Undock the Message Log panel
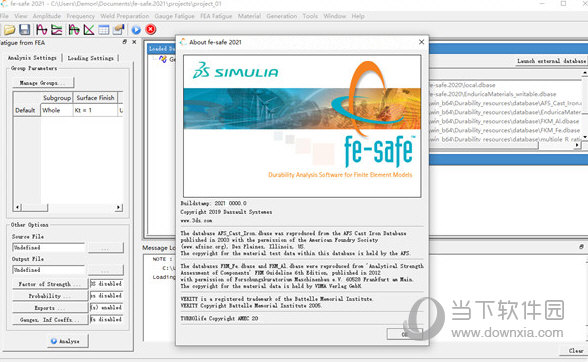Viewport: 588px width, 362px height. pyautogui.click(x=581, y=247)
